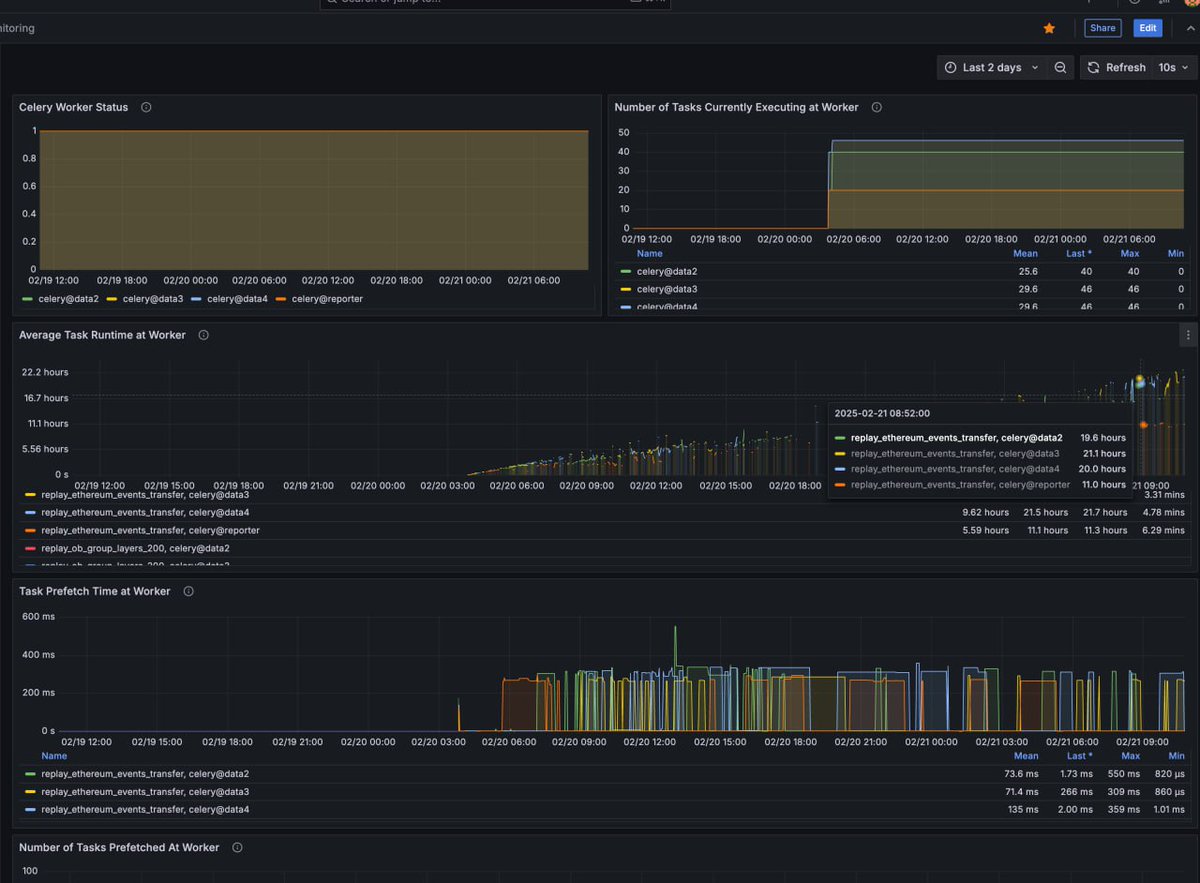
Task: Select the 73.6 ms mean value
Action: pyautogui.click(x=1020, y=774)
